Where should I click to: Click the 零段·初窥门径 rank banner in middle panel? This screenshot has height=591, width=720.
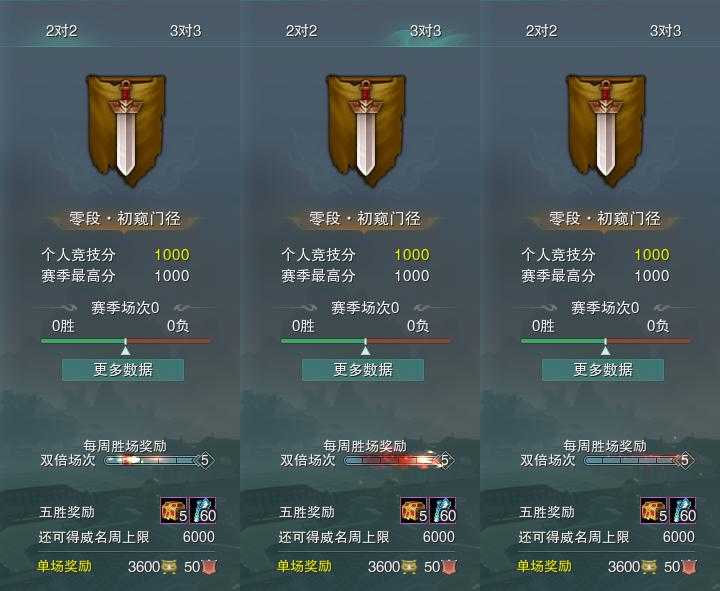tap(365, 219)
